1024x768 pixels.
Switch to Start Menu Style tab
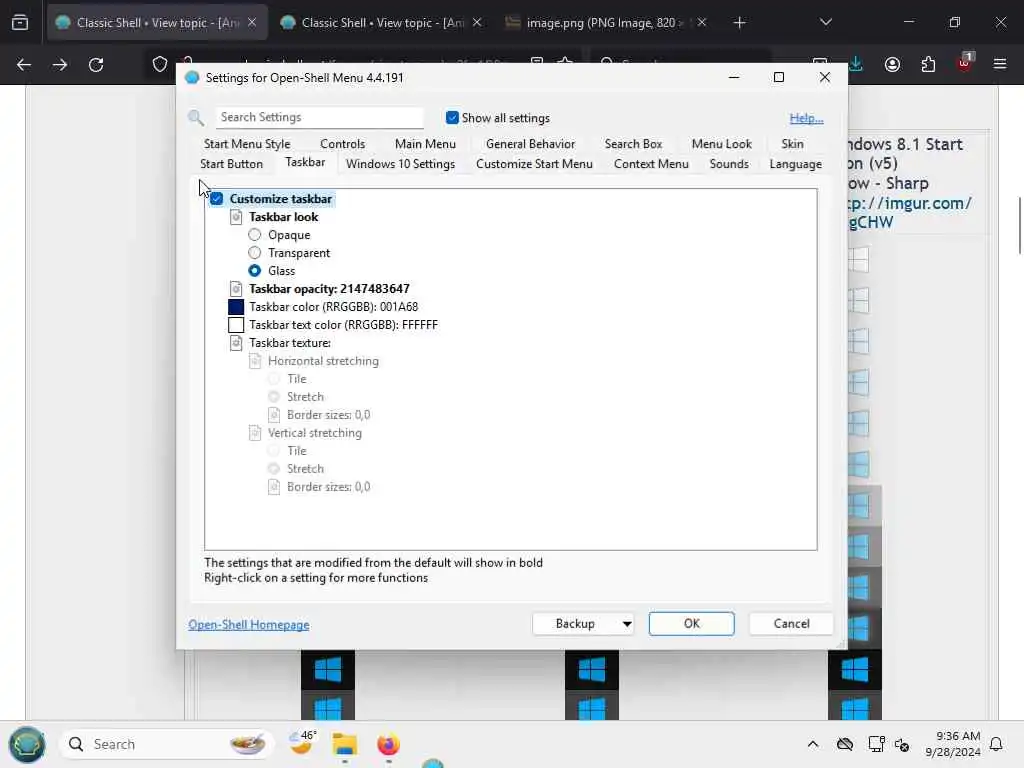tap(247, 144)
